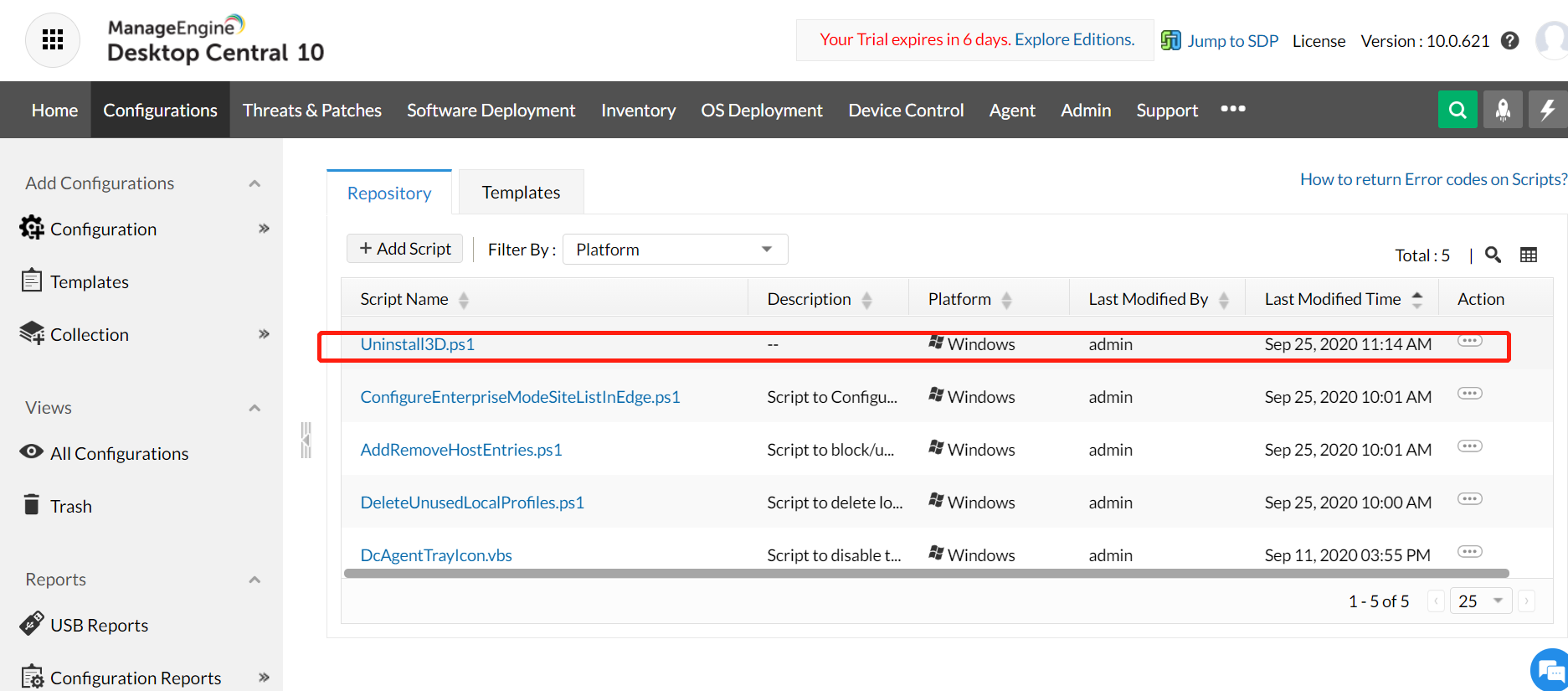Click the Configuration gear icon in sidebar
This screenshot has width=1568, height=691.
(32, 227)
